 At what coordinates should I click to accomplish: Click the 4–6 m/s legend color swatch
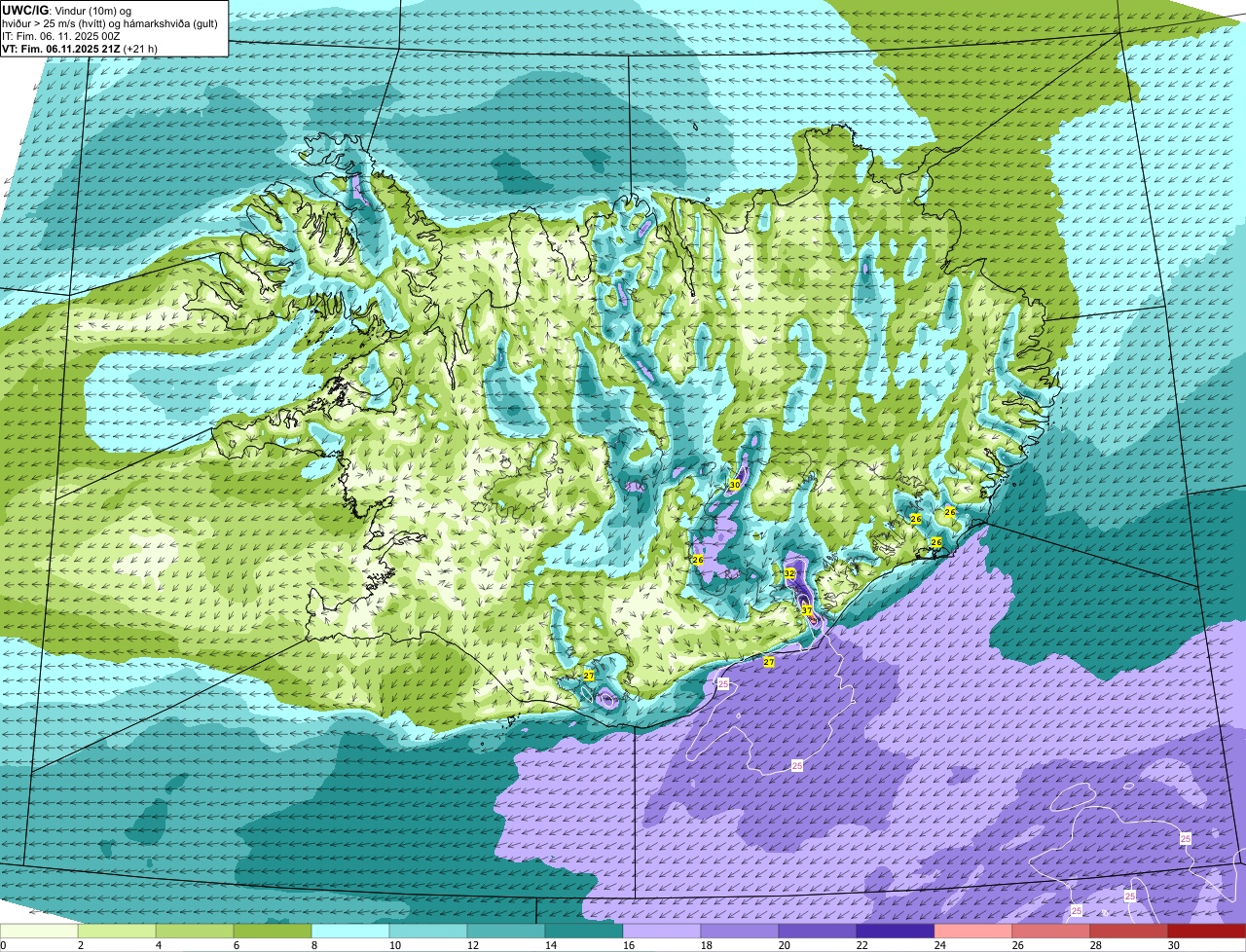click(195, 931)
